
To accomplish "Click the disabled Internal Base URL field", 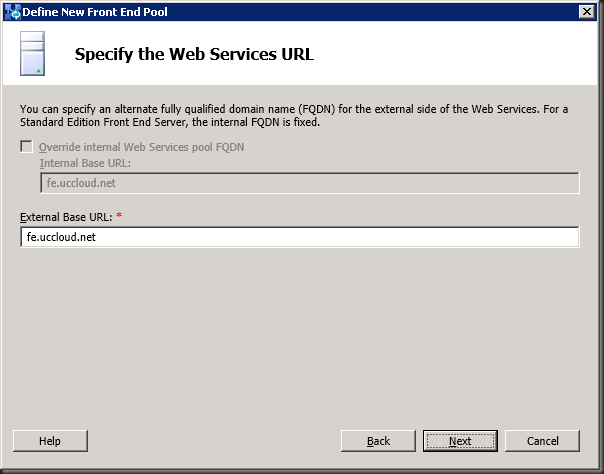I will (309, 183).
